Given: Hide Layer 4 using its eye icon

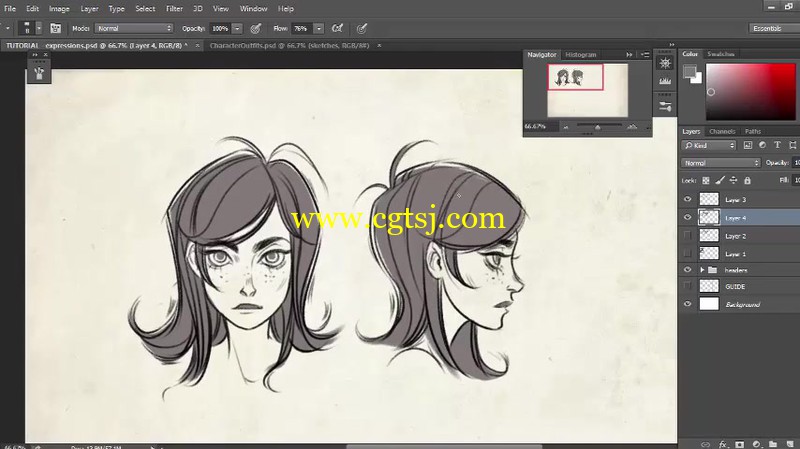Looking at the screenshot, I should (687, 217).
